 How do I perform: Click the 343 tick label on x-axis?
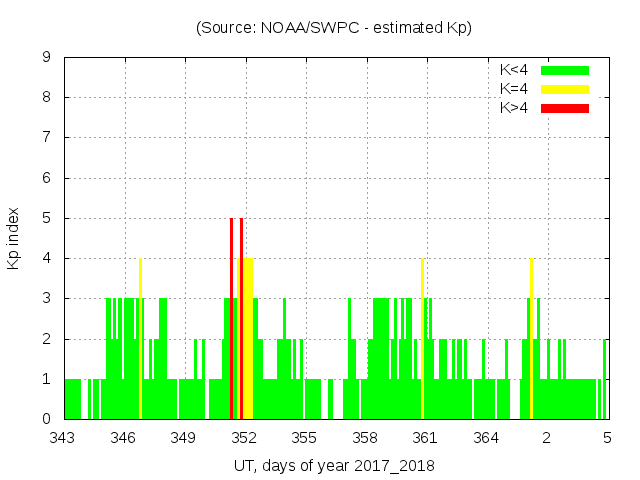point(64,437)
